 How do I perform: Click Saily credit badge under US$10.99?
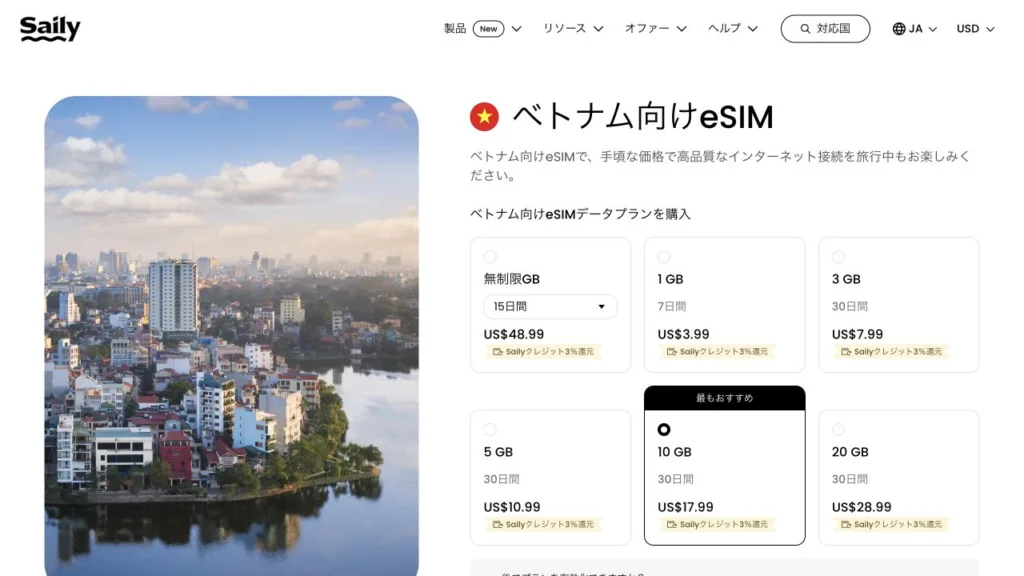click(x=543, y=524)
